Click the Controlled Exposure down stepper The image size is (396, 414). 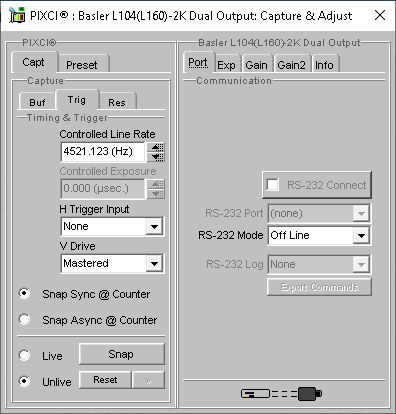pyautogui.click(x=156, y=194)
